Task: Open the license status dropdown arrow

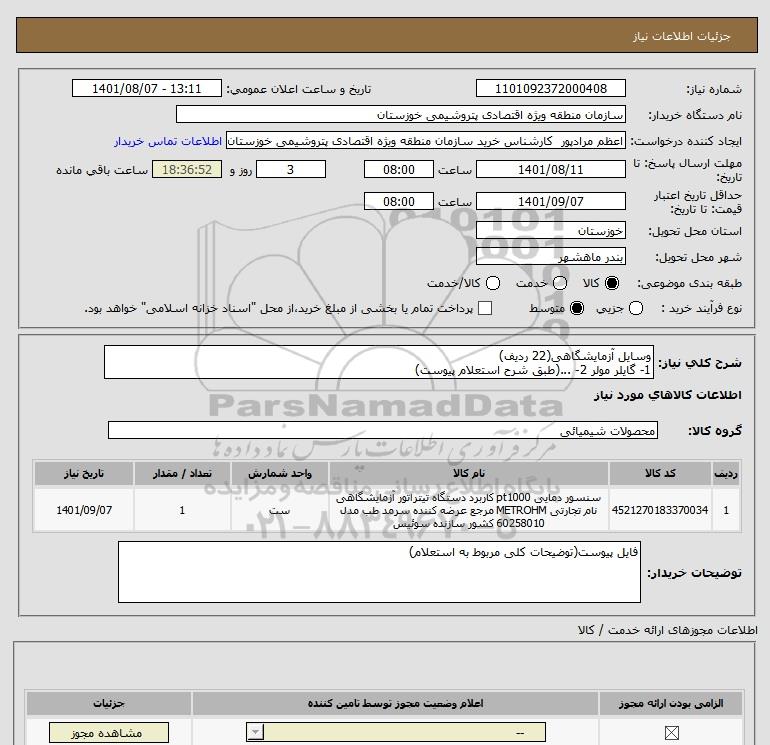Action: (255, 733)
